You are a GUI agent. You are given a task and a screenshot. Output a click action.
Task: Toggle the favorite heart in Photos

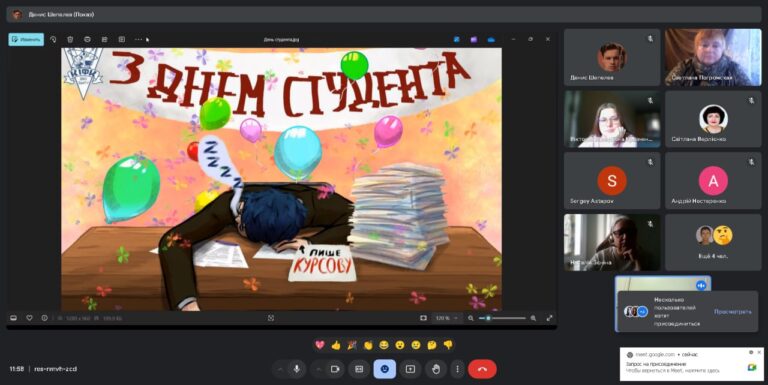pyautogui.click(x=29, y=318)
